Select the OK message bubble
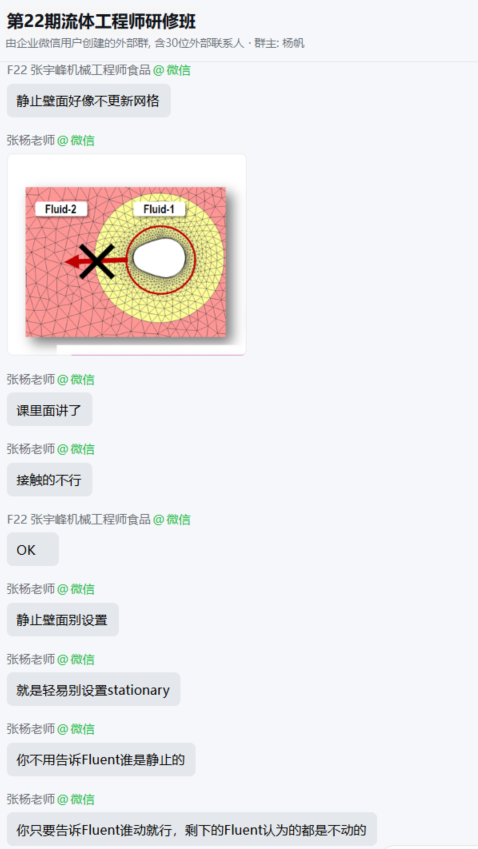478x849 pixels. (32, 550)
